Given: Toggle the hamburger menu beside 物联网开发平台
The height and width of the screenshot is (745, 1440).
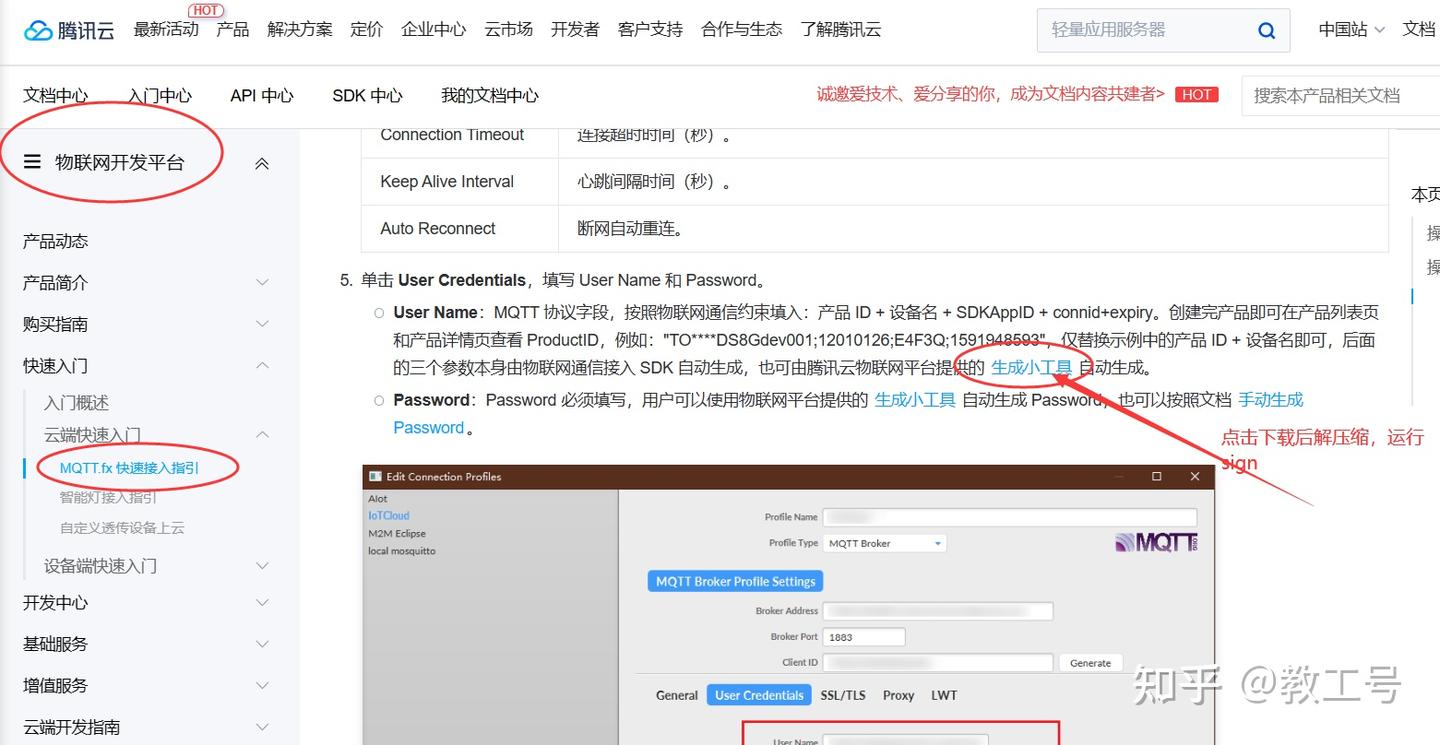Looking at the screenshot, I should [x=32, y=162].
